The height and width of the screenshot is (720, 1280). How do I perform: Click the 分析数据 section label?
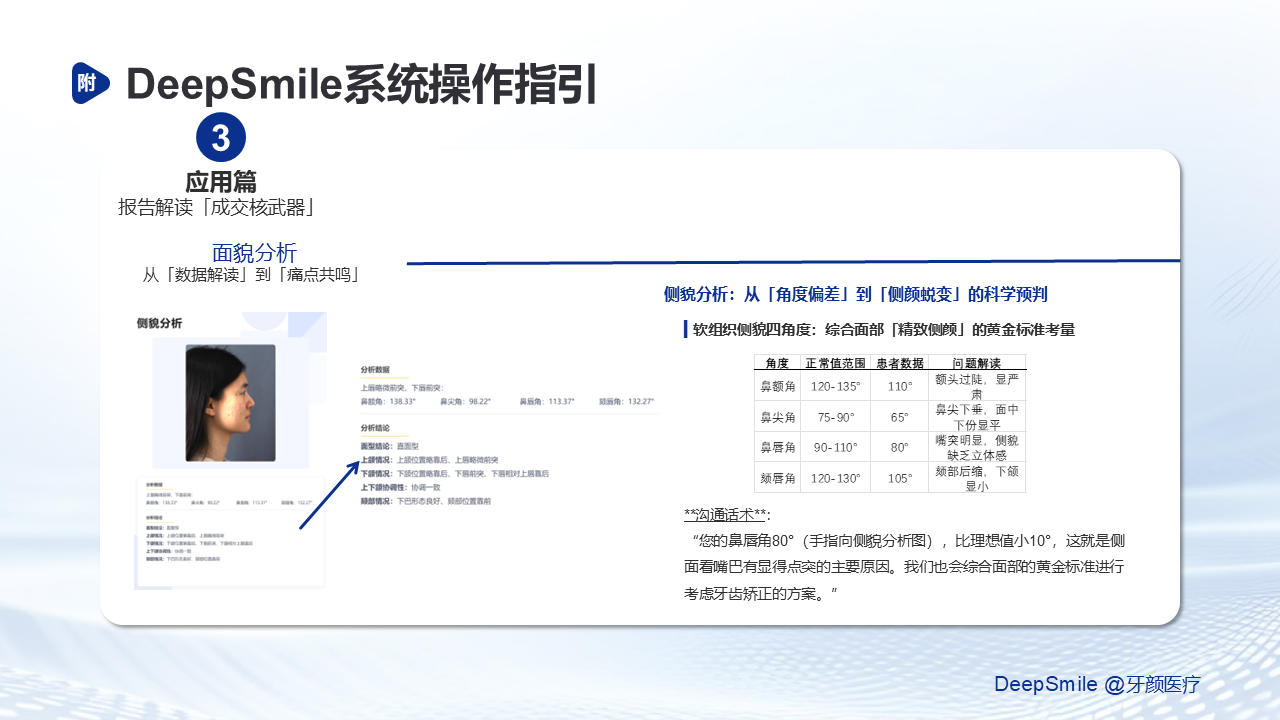coord(377,368)
